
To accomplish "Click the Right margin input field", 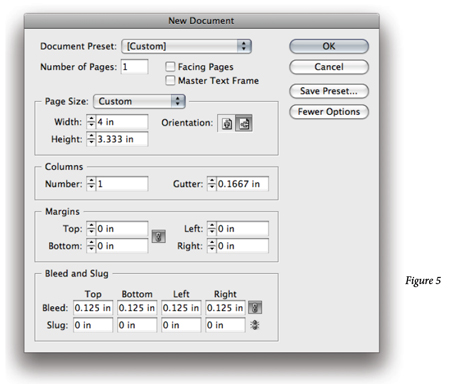I will [x=243, y=246].
